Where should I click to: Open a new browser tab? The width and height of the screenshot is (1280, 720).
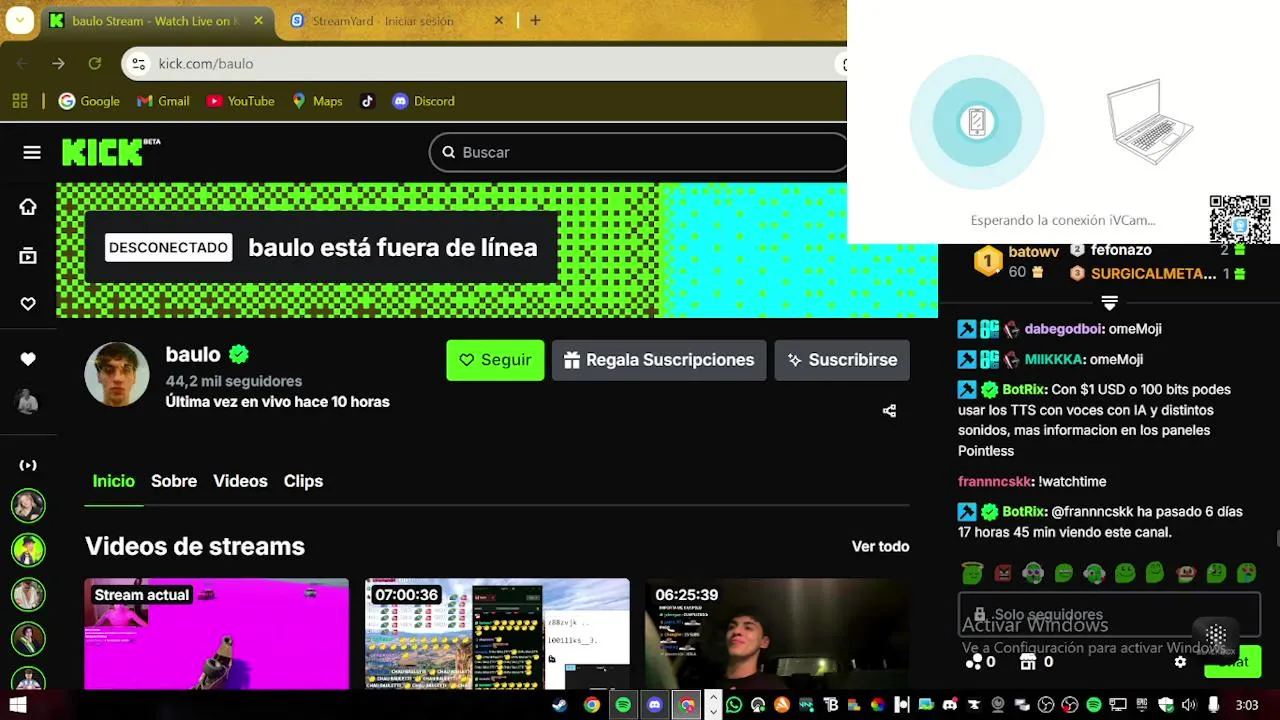pyautogui.click(x=535, y=20)
